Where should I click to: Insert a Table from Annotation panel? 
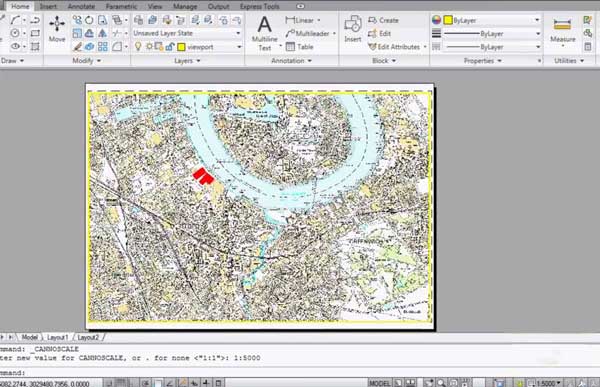pos(300,47)
